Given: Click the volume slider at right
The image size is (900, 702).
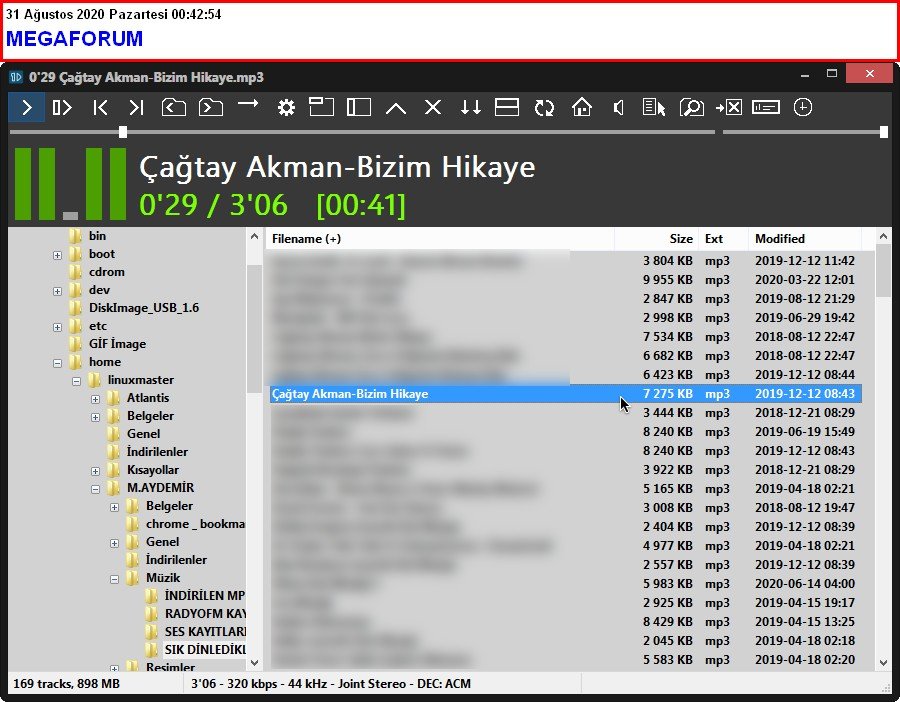Looking at the screenshot, I should [x=805, y=132].
